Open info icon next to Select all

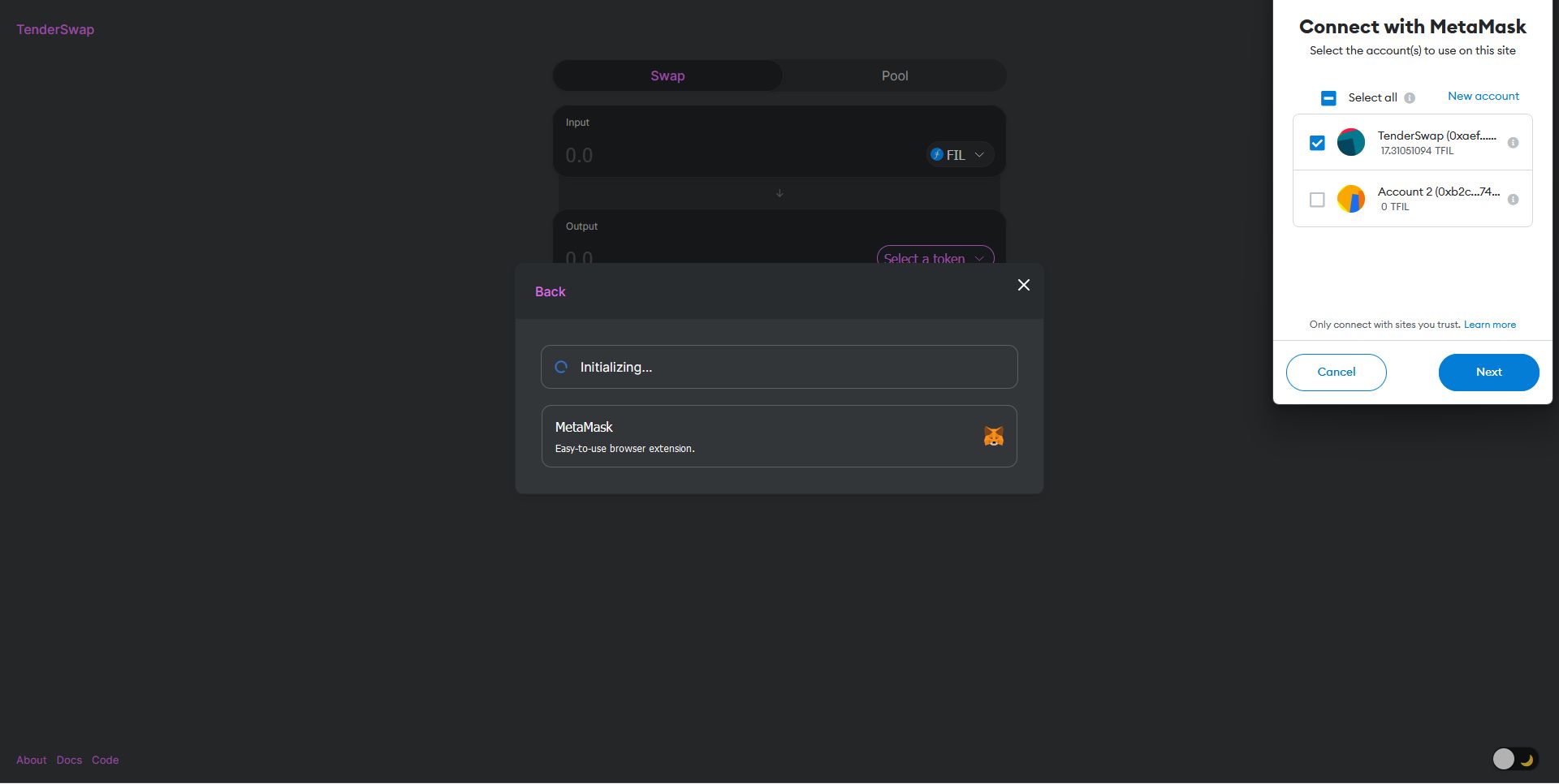[1410, 98]
